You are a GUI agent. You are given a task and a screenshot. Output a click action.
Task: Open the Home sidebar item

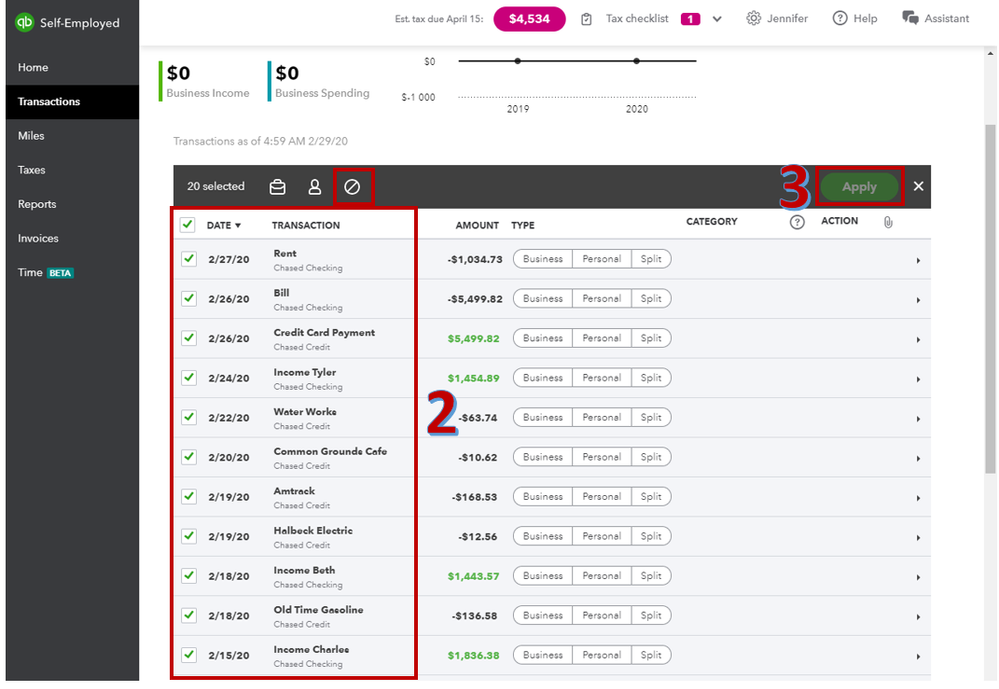(x=72, y=68)
